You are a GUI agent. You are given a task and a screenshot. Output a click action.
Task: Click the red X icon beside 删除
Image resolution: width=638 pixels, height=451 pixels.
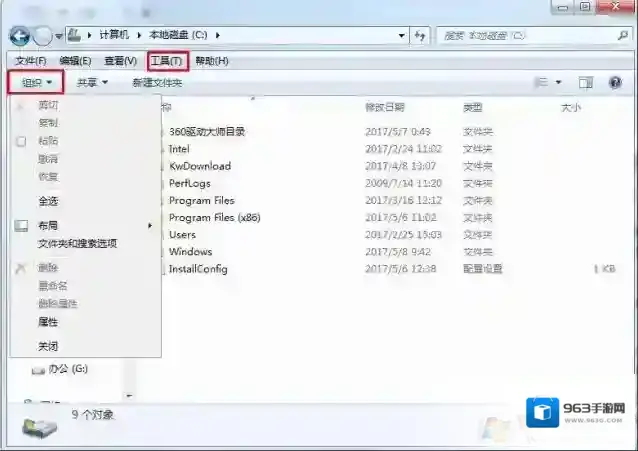pos(20,268)
